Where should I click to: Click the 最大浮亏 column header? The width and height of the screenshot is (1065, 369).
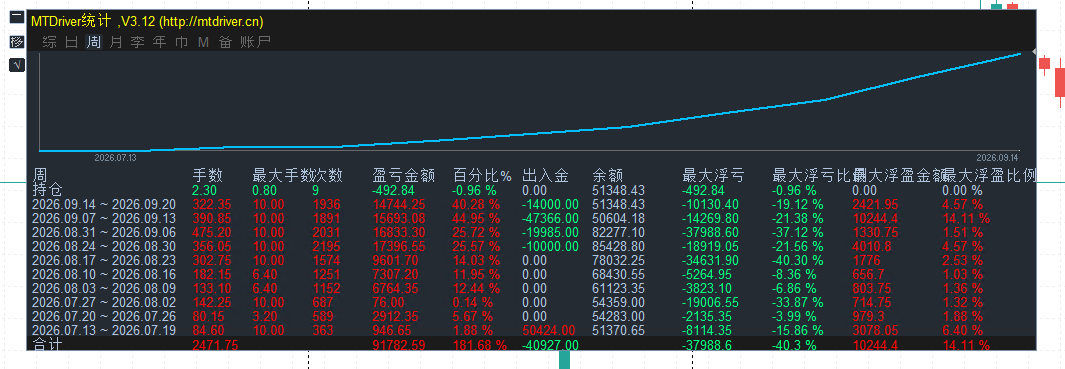(713, 175)
